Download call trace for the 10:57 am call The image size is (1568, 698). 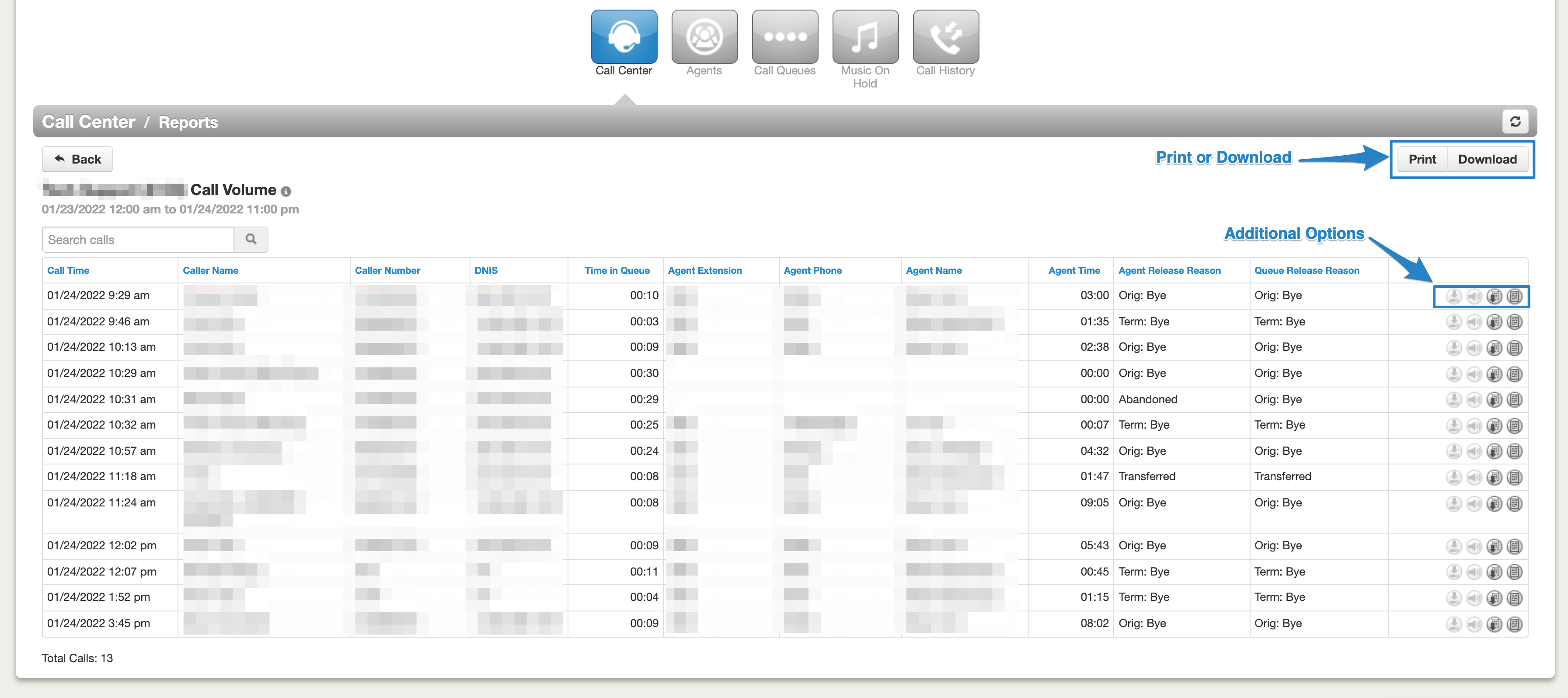(x=1494, y=451)
